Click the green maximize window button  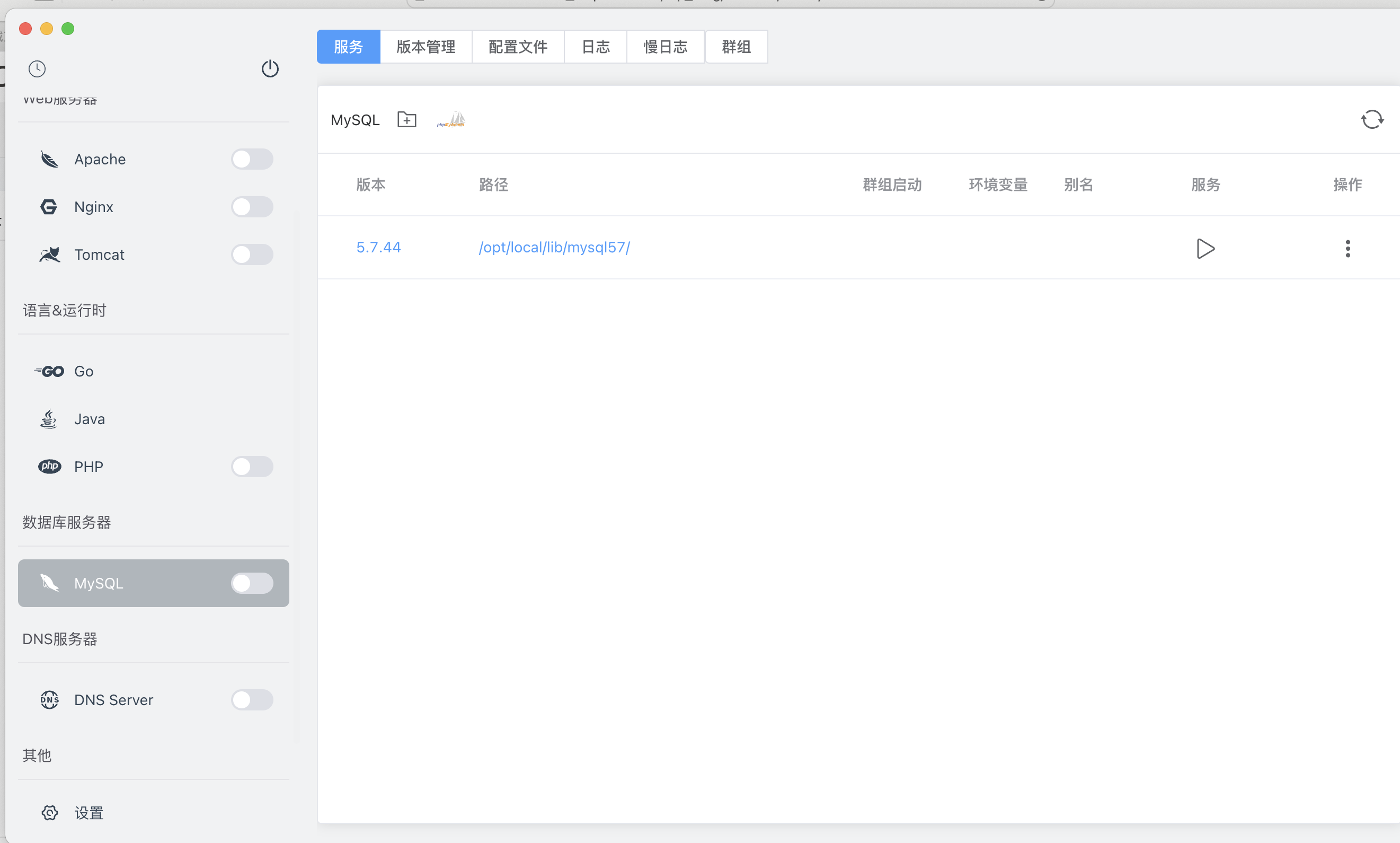coord(67,29)
